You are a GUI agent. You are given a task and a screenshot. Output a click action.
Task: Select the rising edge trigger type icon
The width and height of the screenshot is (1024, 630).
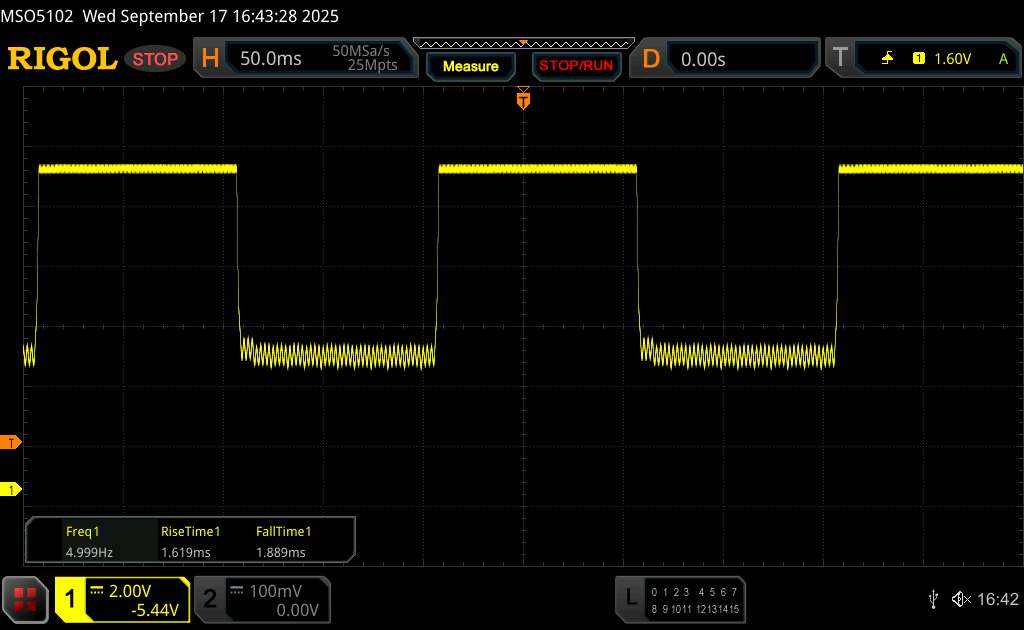click(886, 59)
